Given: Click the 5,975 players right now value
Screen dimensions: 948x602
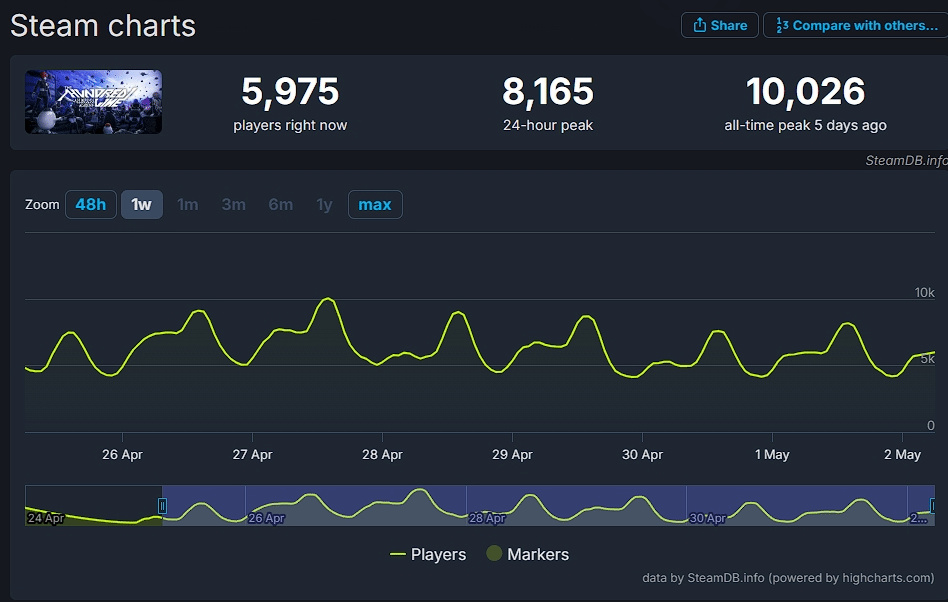Looking at the screenshot, I should tap(290, 91).
